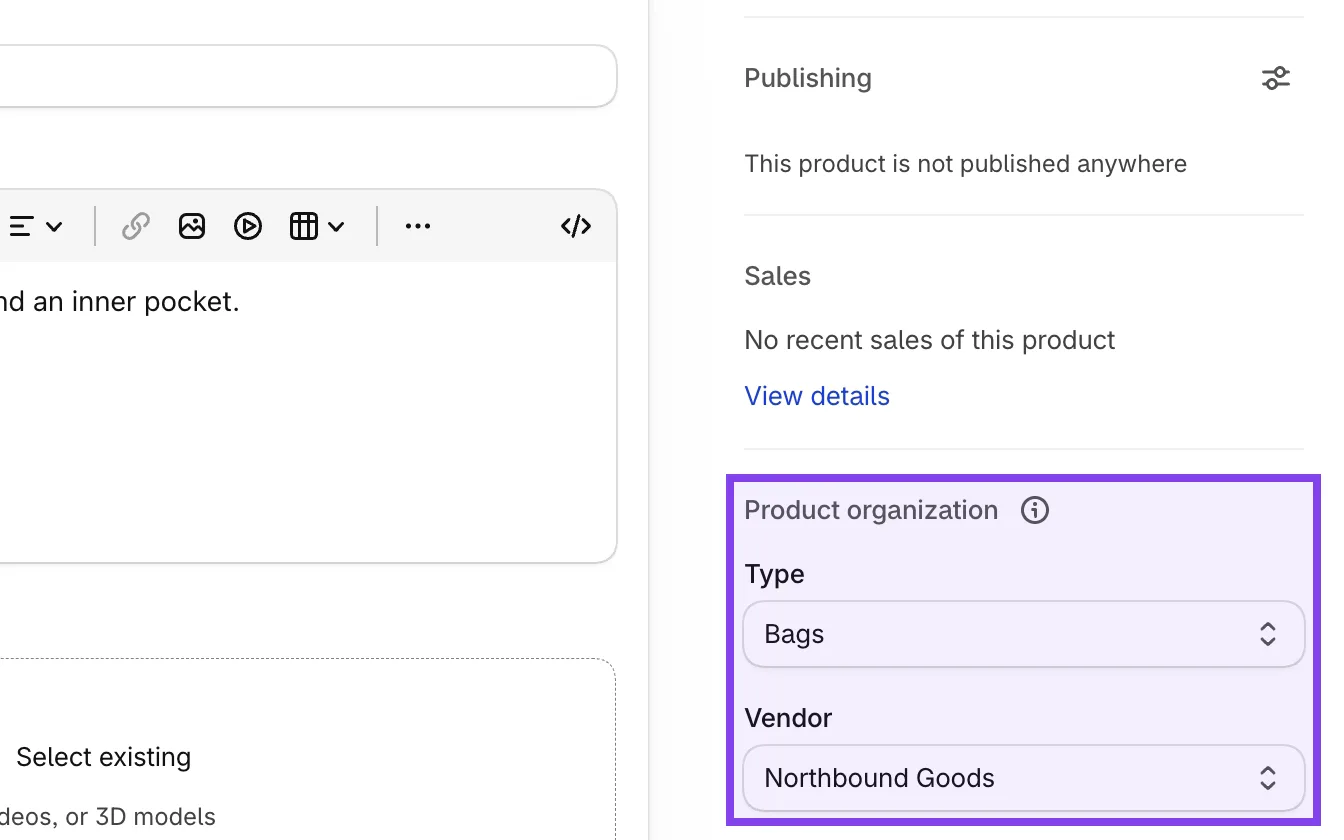Click the 'No recent sales of this product' text
The width and height of the screenshot is (1344, 840).
click(x=929, y=340)
